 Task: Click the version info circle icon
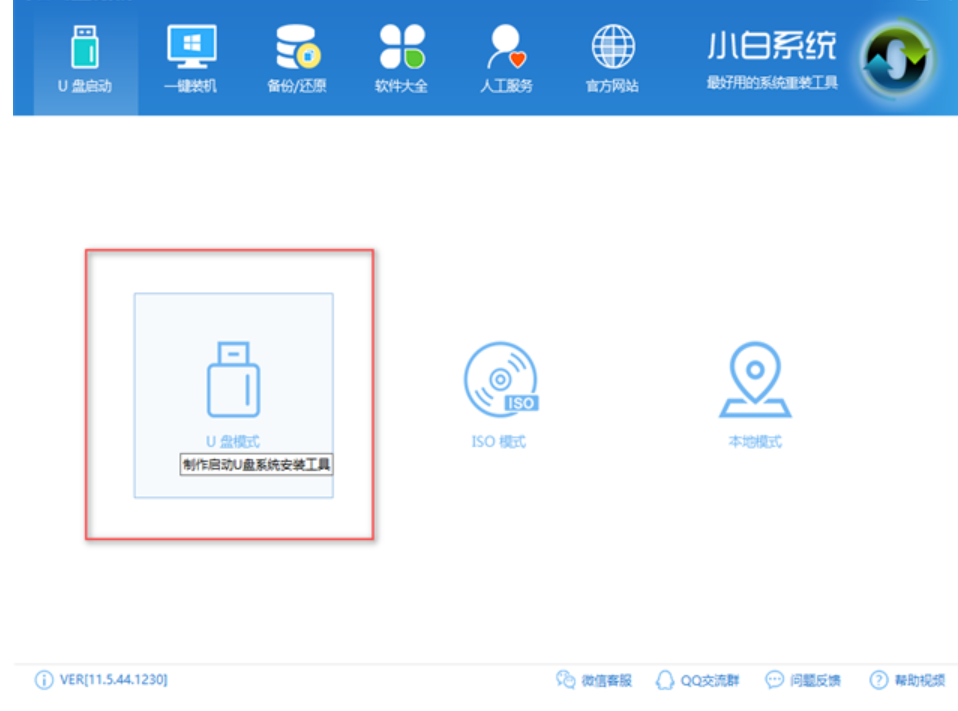coord(42,679)
